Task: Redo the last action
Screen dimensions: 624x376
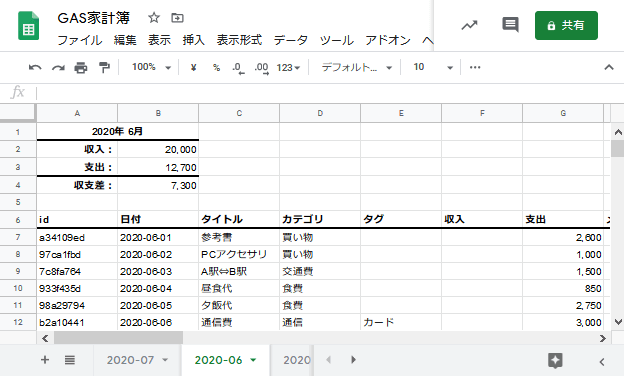Action: coord(58,68)
